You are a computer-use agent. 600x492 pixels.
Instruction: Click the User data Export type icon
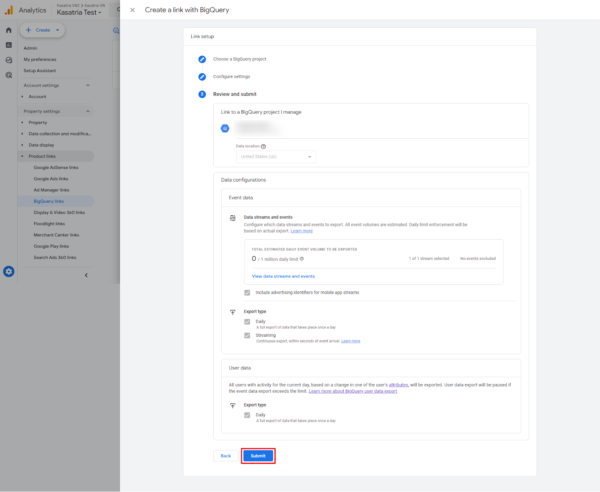pyautogui.click(x=233, y=406)
